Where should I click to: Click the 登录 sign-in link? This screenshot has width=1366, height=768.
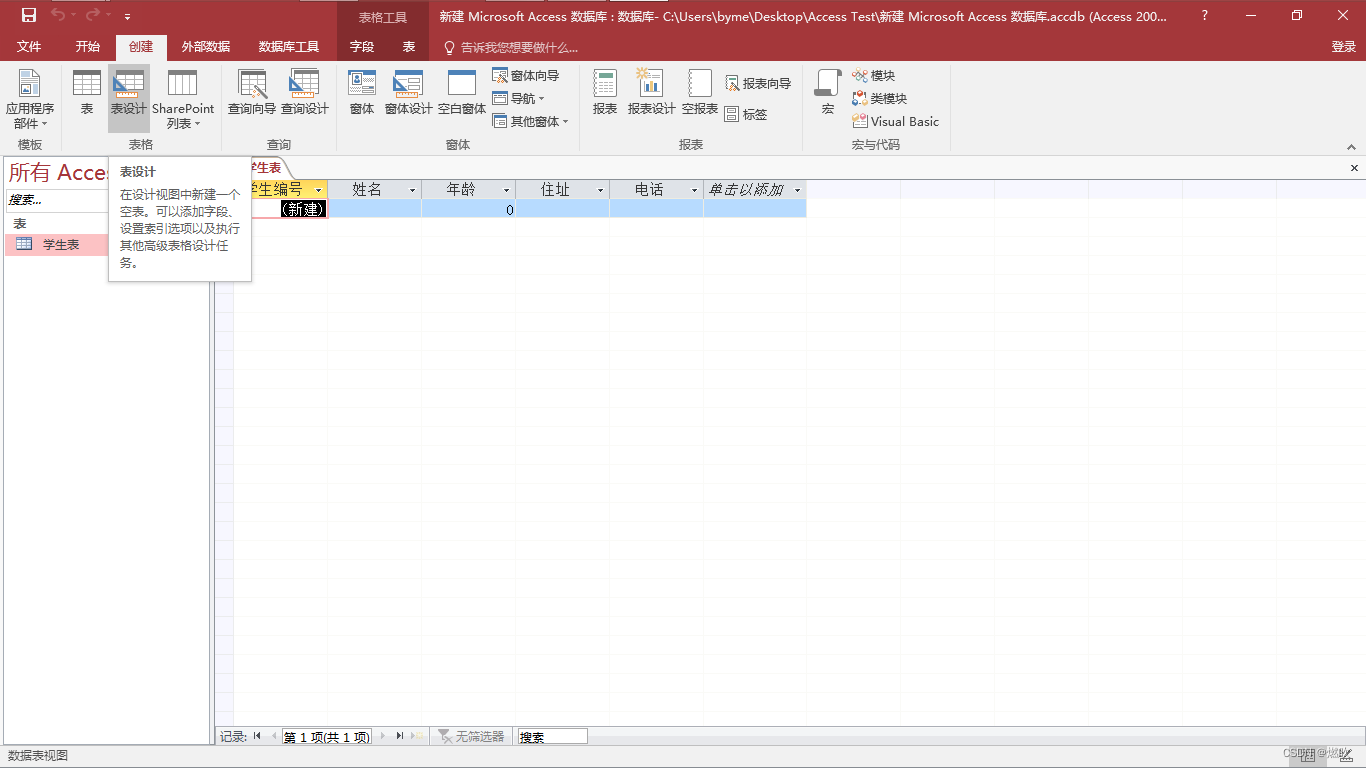click(1343, 47)
